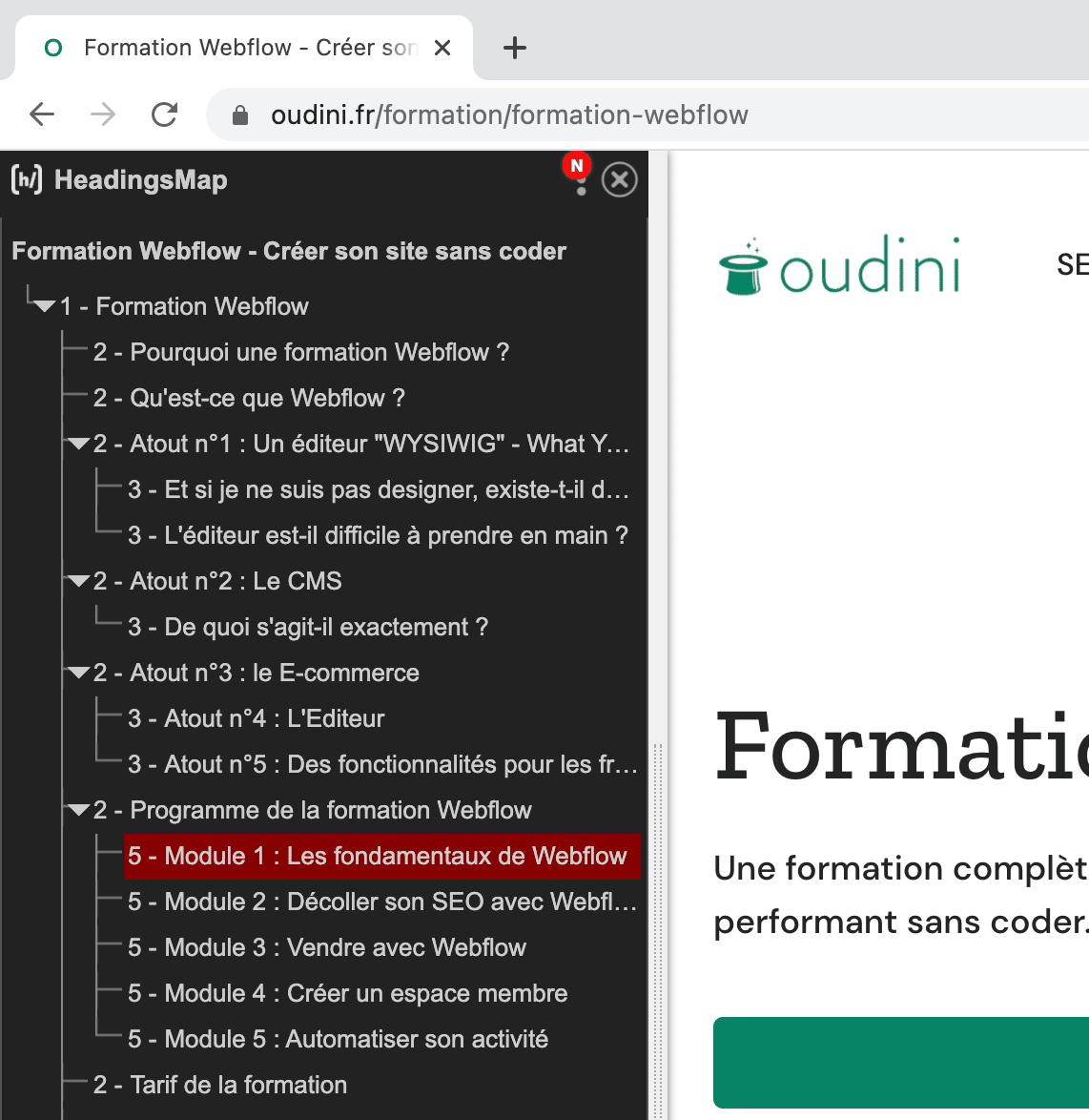Jump to 'Atout n°2 : Le CMS' heading
The height and width of the screenshot is (1120, 1089).
217,581
